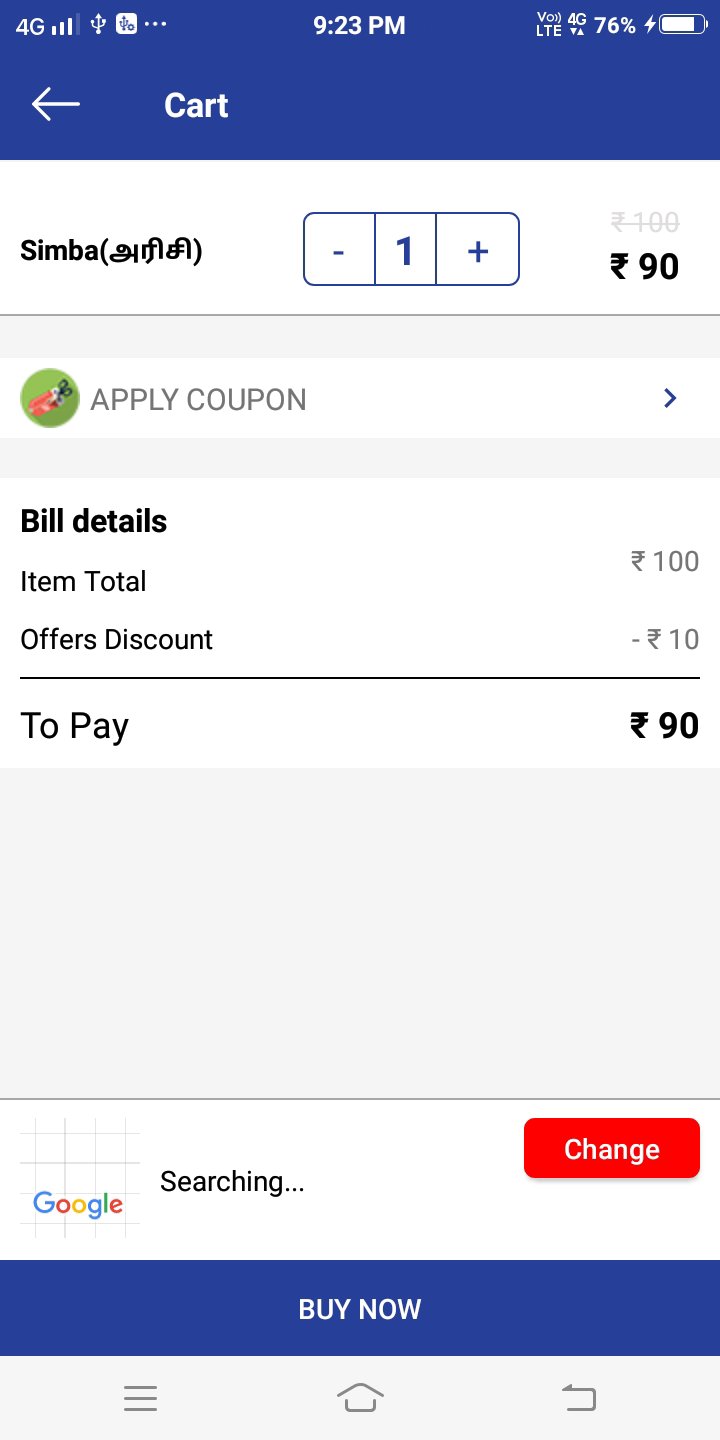The width and height of the screenshot is (720, 1440).
Task: Open Android recent apps menu icon
Action: [x=140, y=1398]
